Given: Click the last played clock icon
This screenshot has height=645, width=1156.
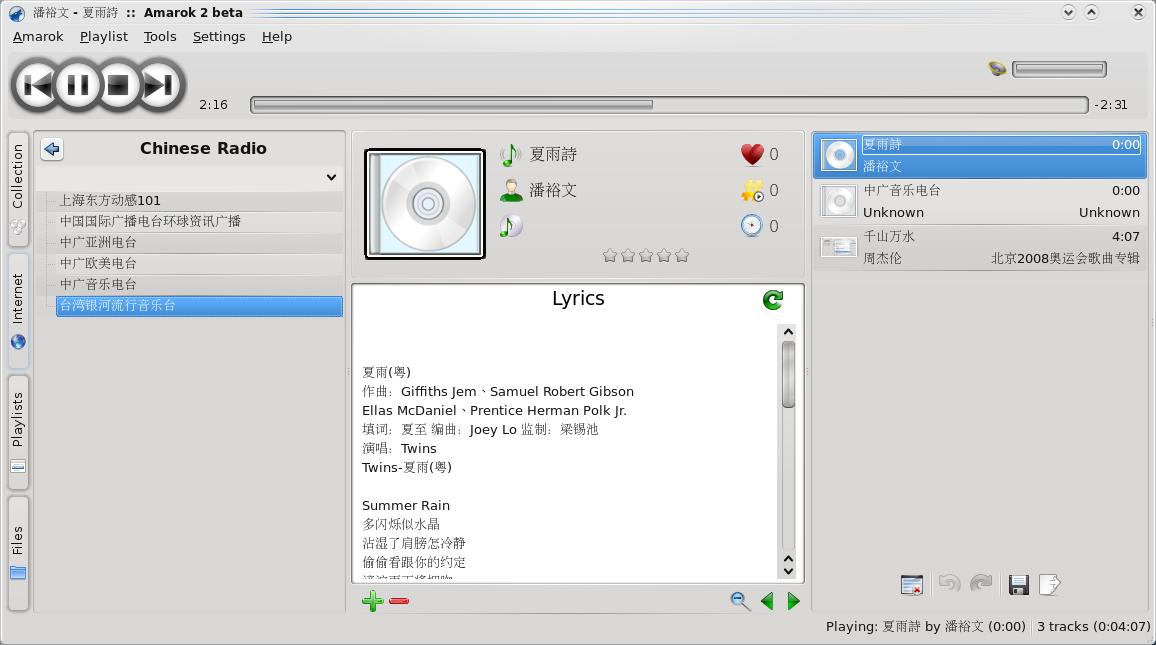Looking at the screenshot, I should [751, 226].
